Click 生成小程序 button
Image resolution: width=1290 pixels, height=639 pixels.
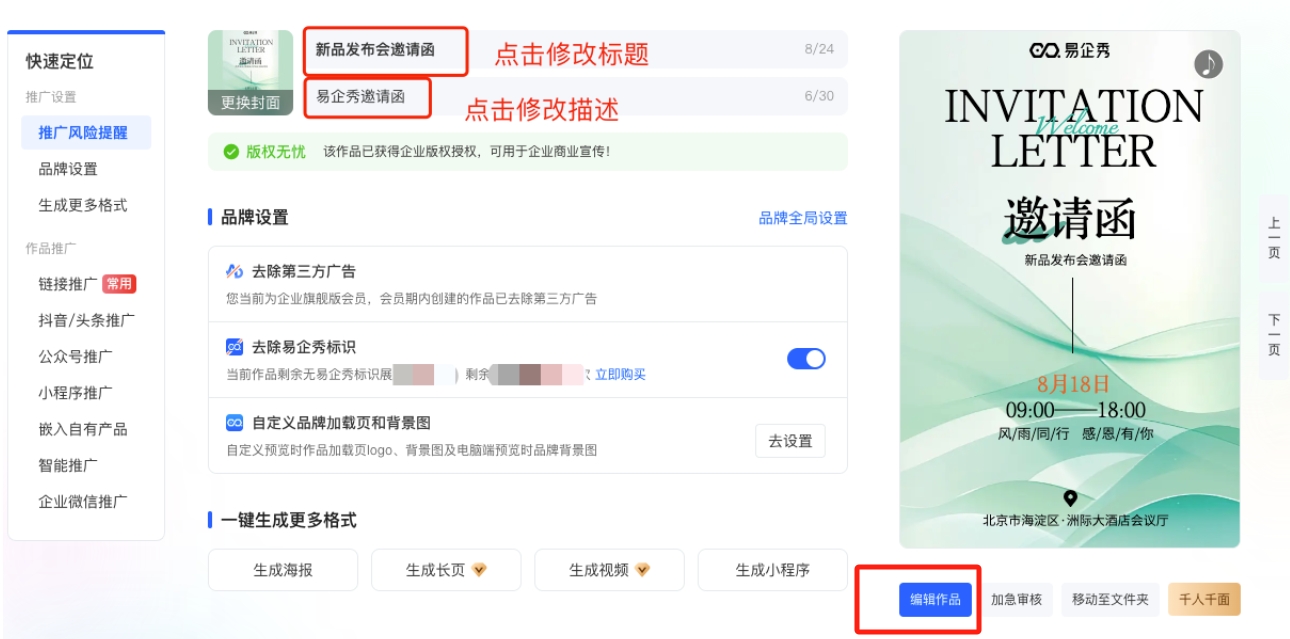tap(772, 570)
